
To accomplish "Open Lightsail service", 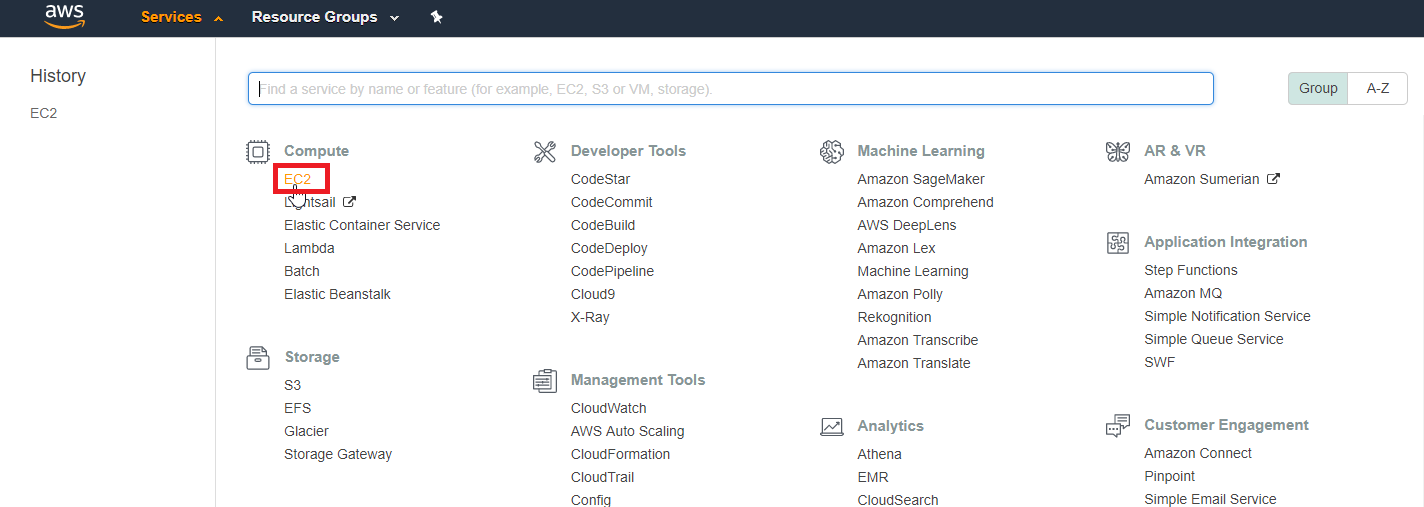I will click(310, 202).
